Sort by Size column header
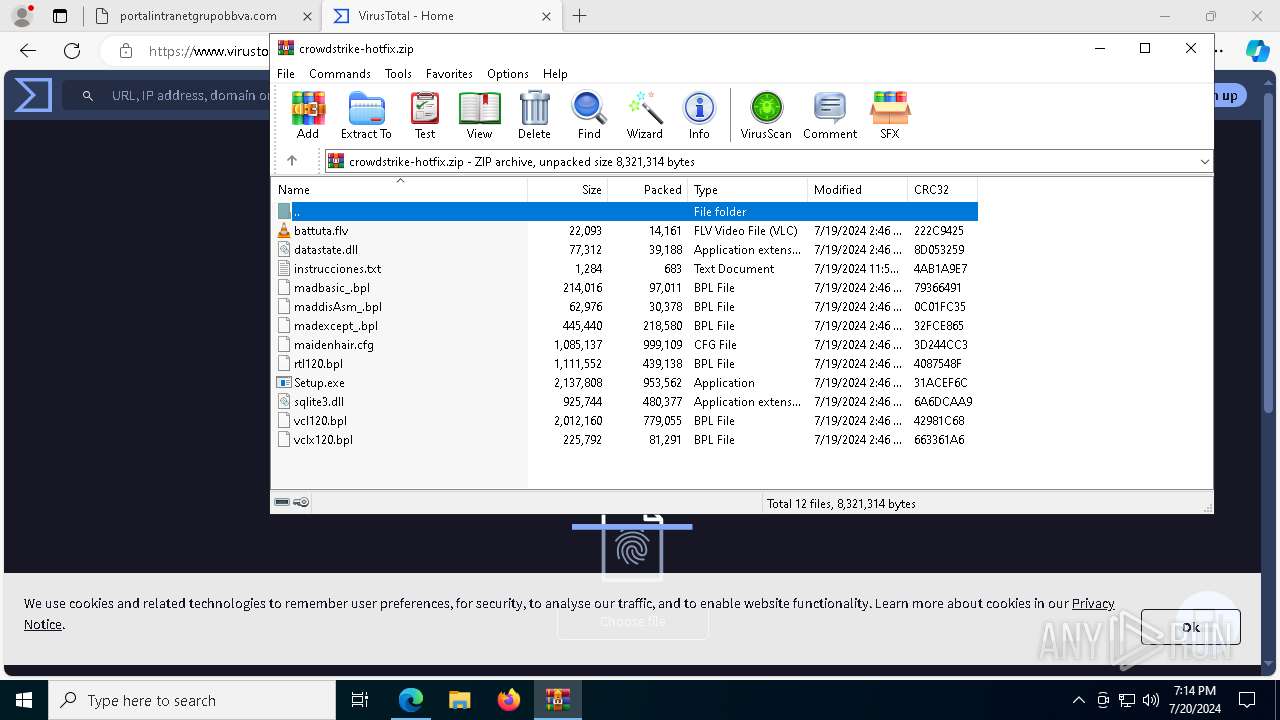The width and height of the screenshot is (1280, 720). 567,190
